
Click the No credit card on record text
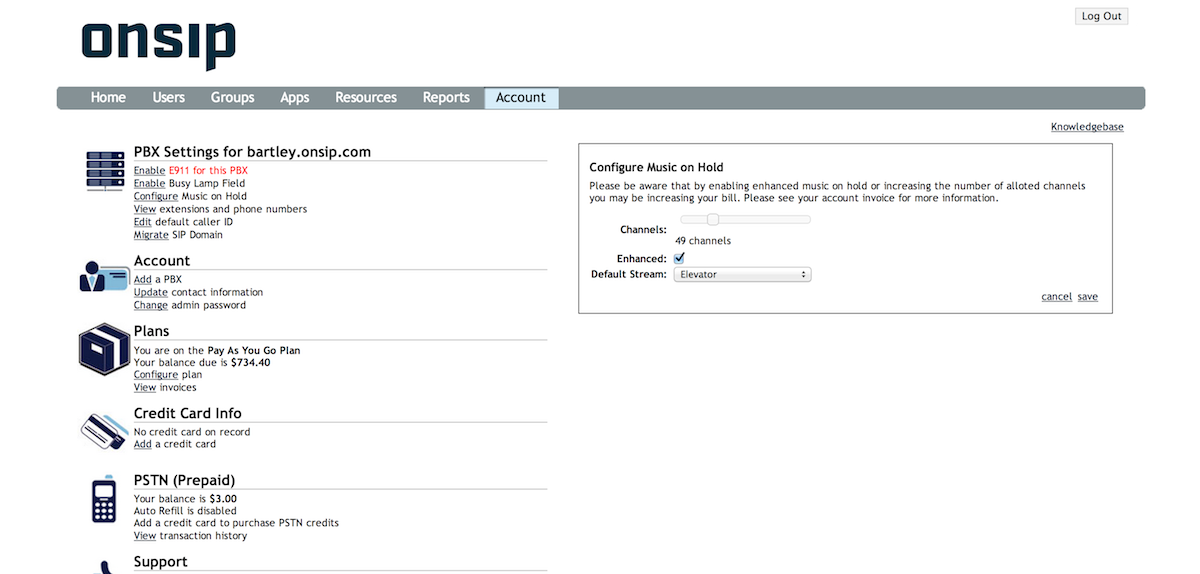(192, 432)
